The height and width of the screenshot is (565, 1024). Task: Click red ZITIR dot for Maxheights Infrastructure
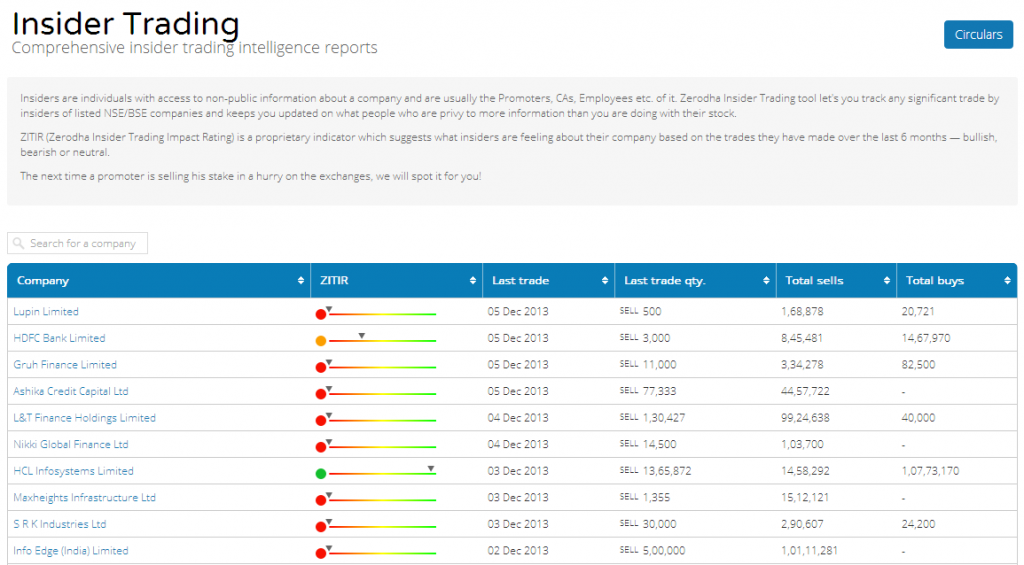[321, 500]
